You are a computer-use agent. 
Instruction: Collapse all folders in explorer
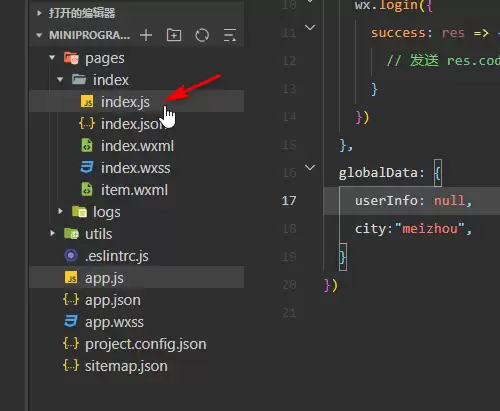230,35
